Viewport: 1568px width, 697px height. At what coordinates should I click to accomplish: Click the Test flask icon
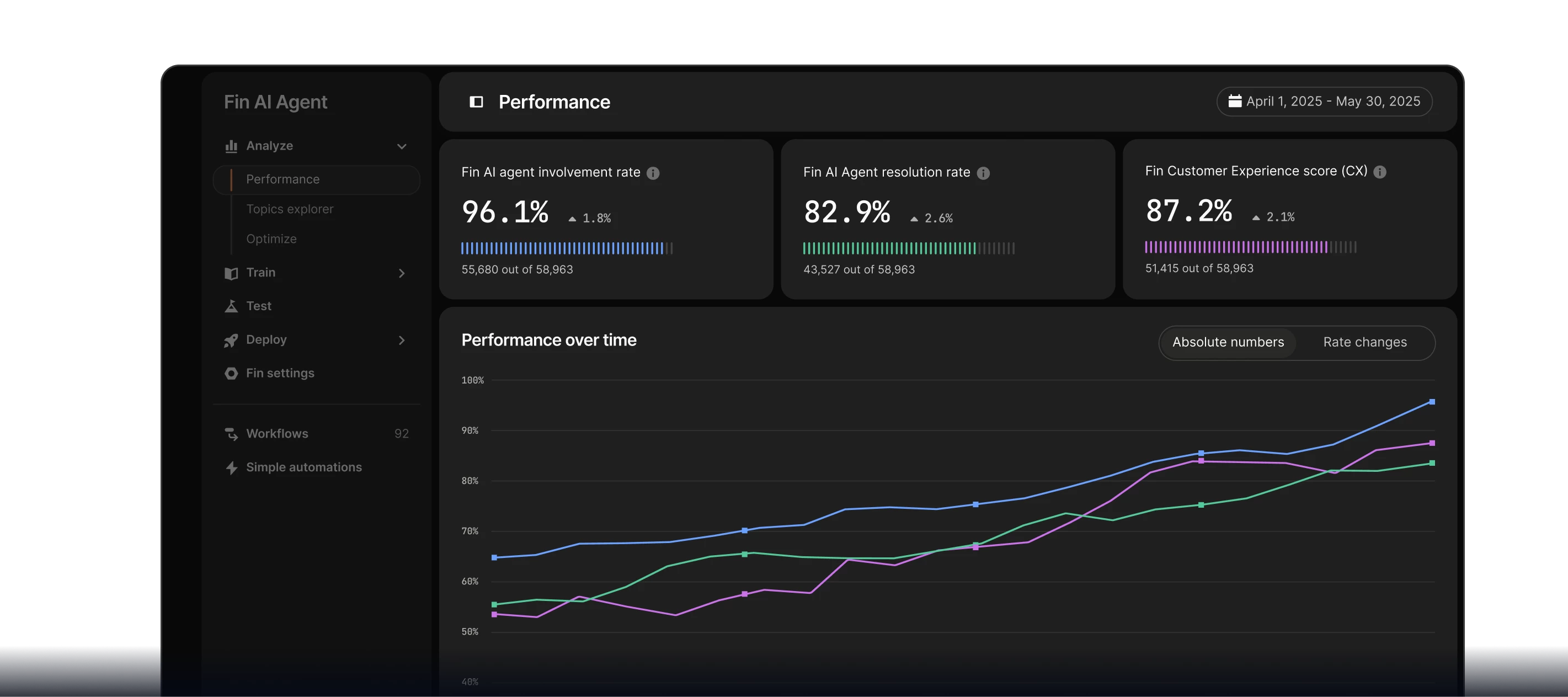231,306
